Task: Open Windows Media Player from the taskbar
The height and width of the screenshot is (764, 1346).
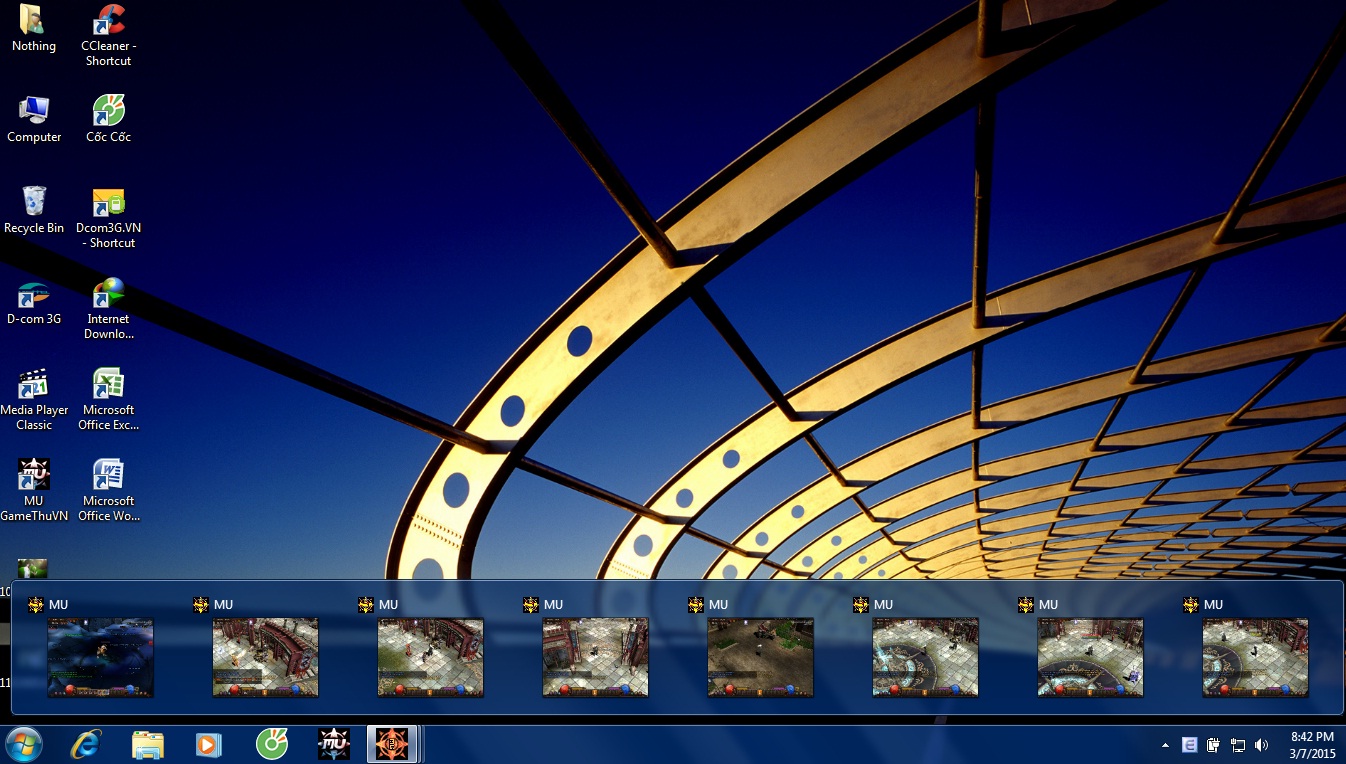Action: [208, 745]
